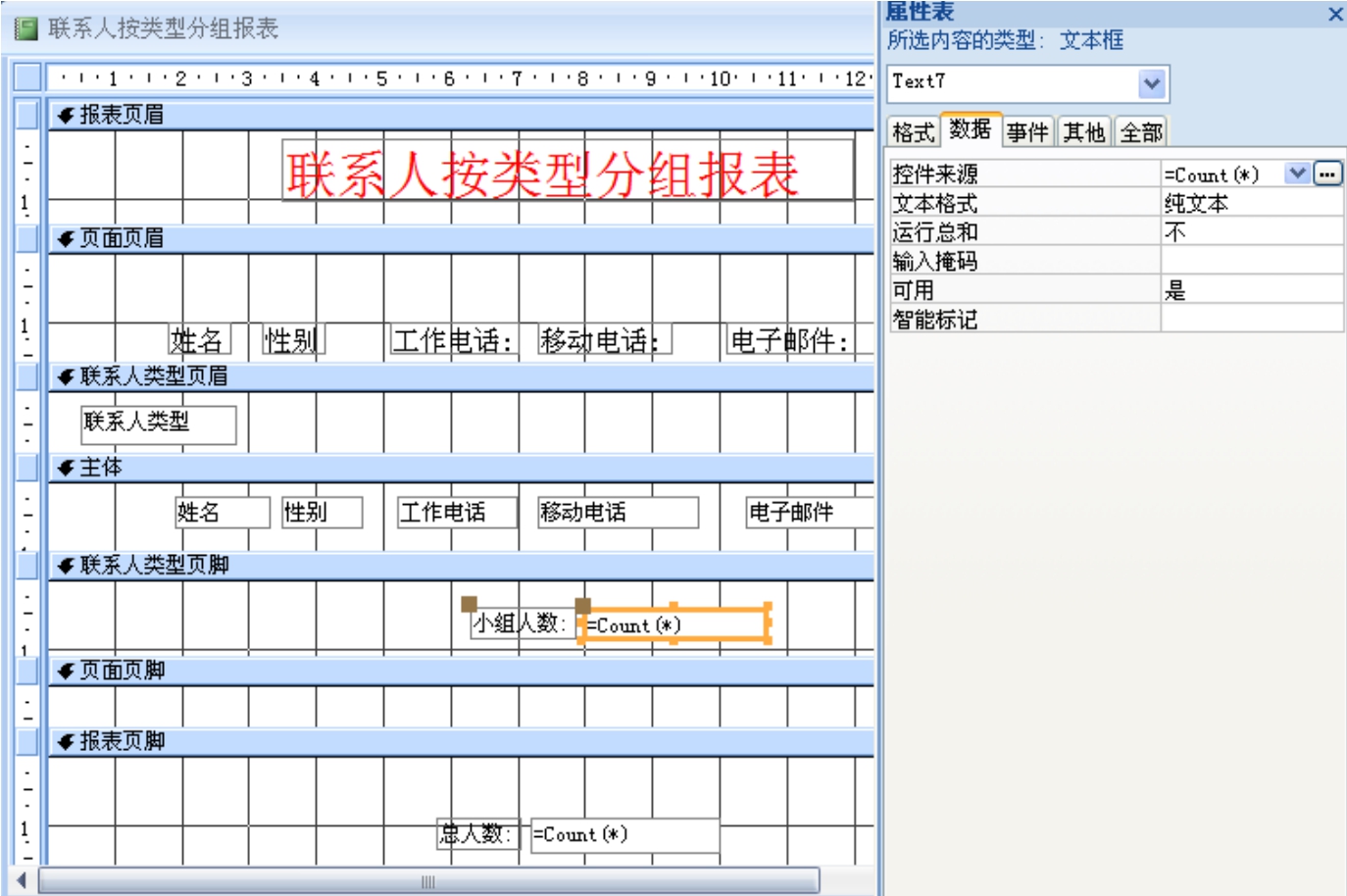Screen dimensions: 1347x896
Task: Open the 其他 properties tab
Action: (x=1084, y=132)
